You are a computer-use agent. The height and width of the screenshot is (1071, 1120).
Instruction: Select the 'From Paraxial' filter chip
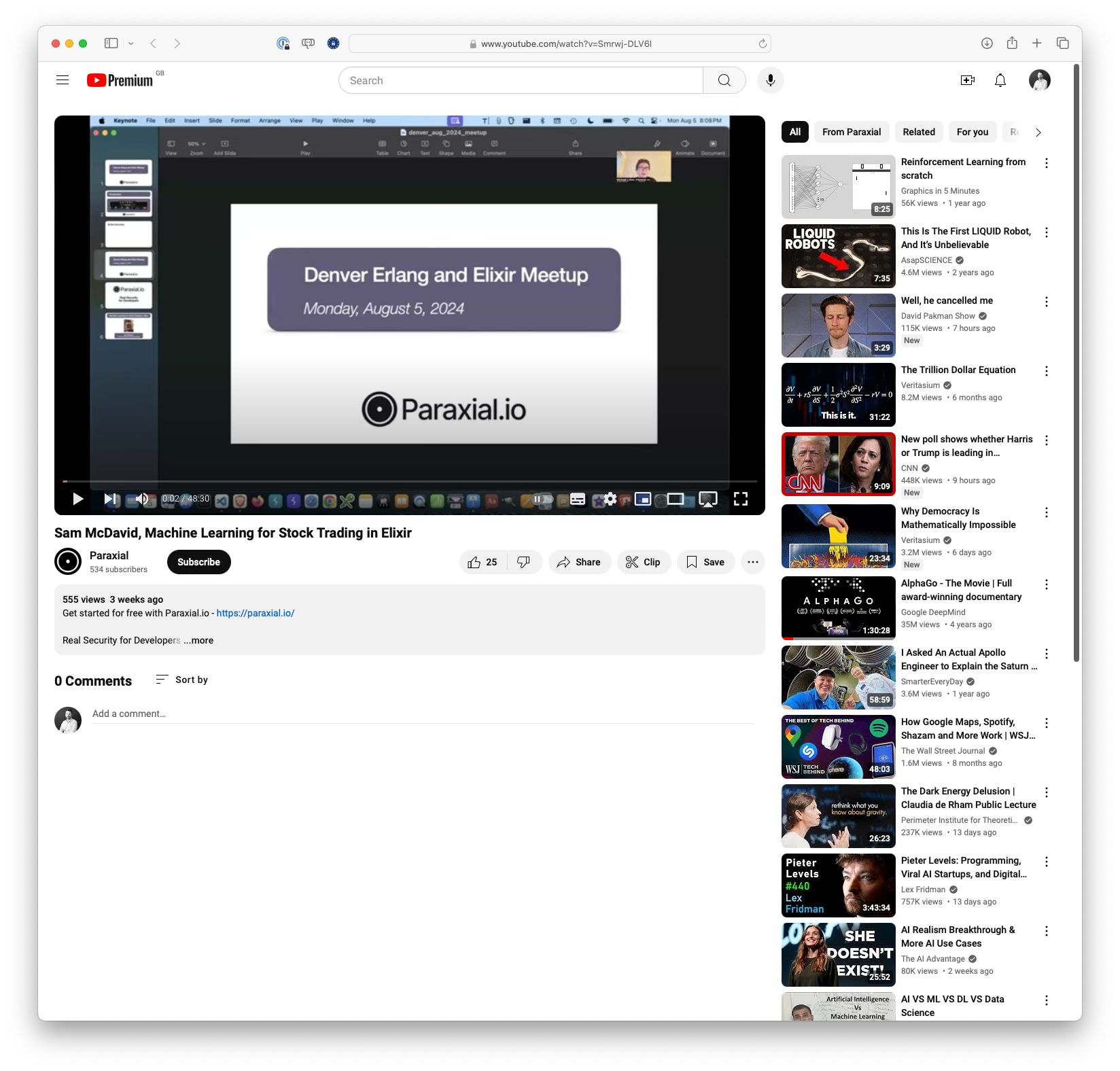[x=851, y=132]
